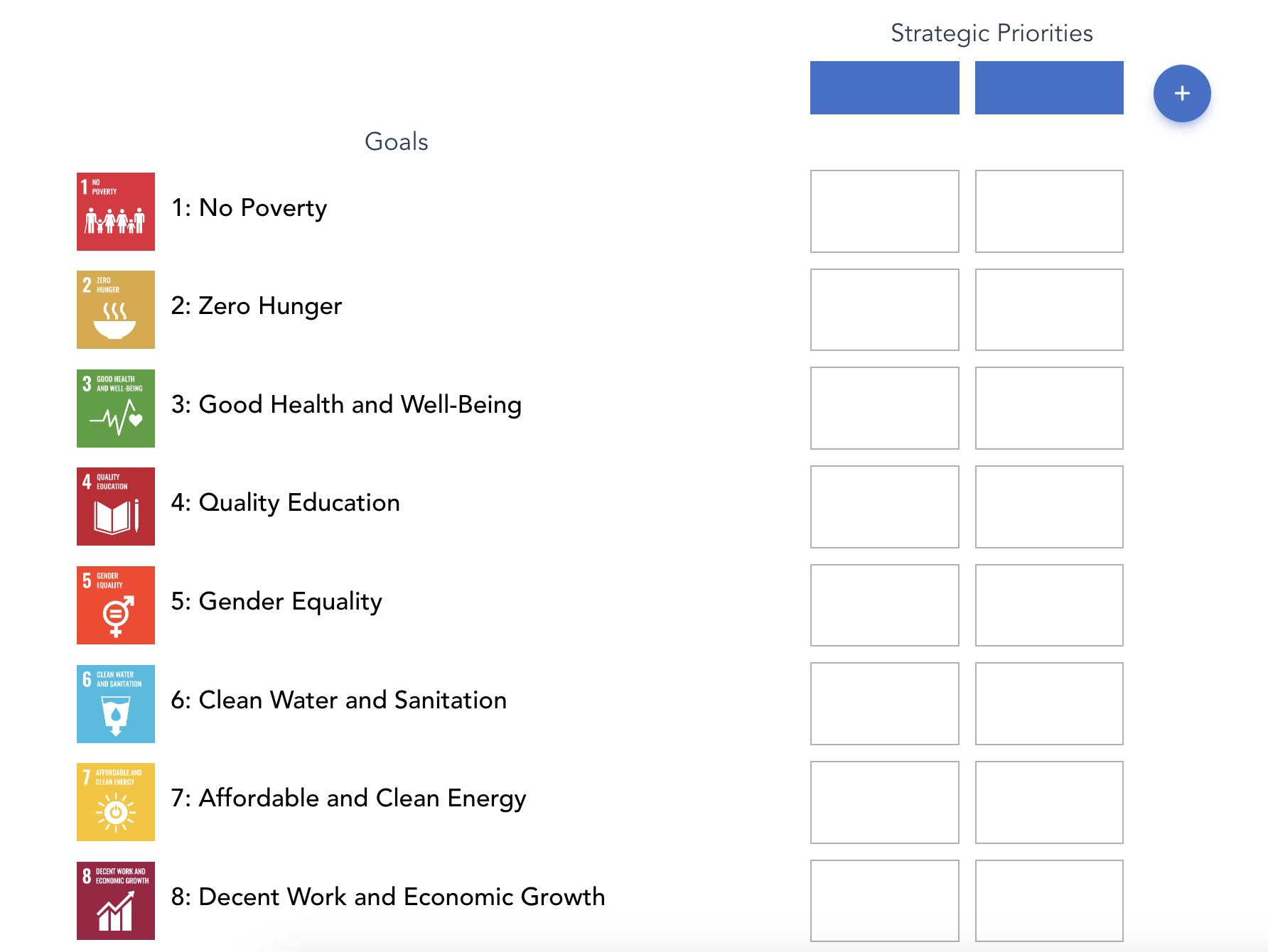Select the Clean Water and Sanitation icon
The width and height of the screenshot is (1268, 952).
(x=116, y=704)
